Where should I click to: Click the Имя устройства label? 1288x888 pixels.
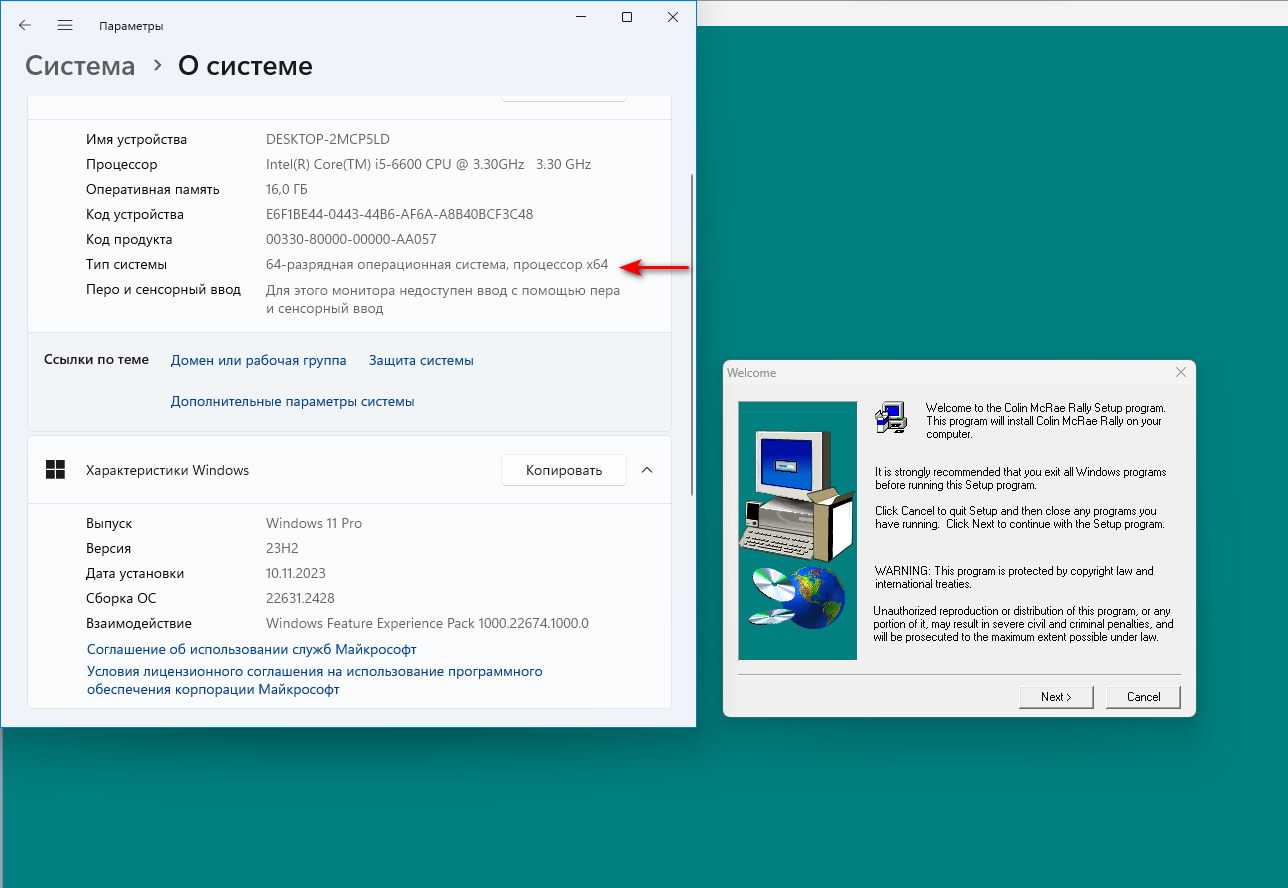pos(137,139)
